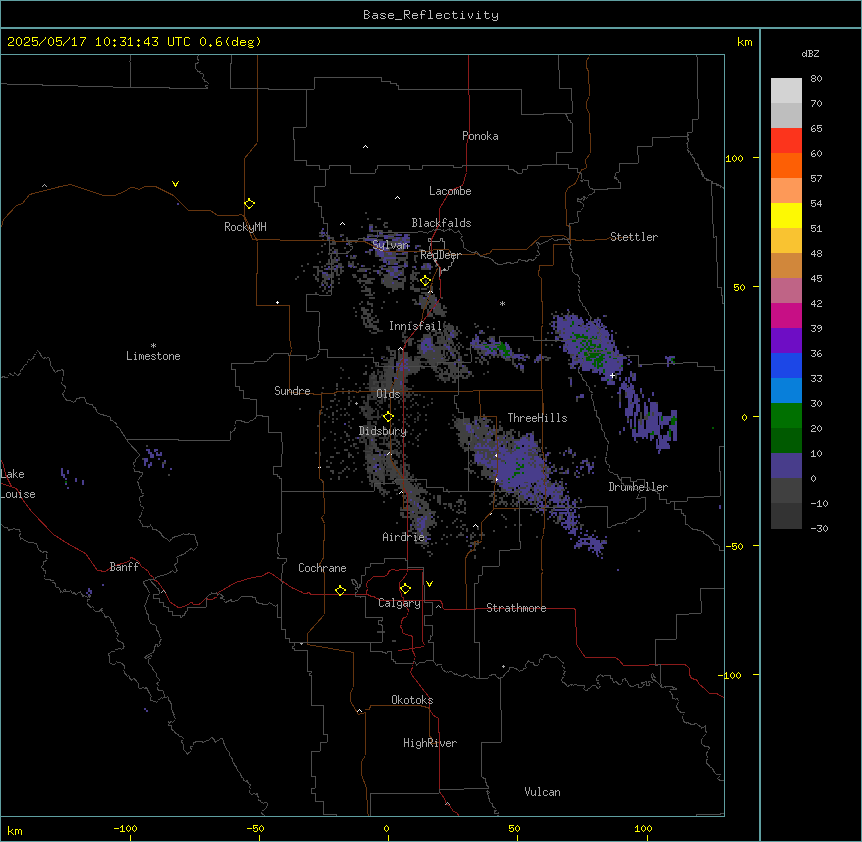Image resolution: width=862 pixels, height=842 pixels.
Task: Click the asterisk marker above Limestone
Action: click(x=153, y=346)
